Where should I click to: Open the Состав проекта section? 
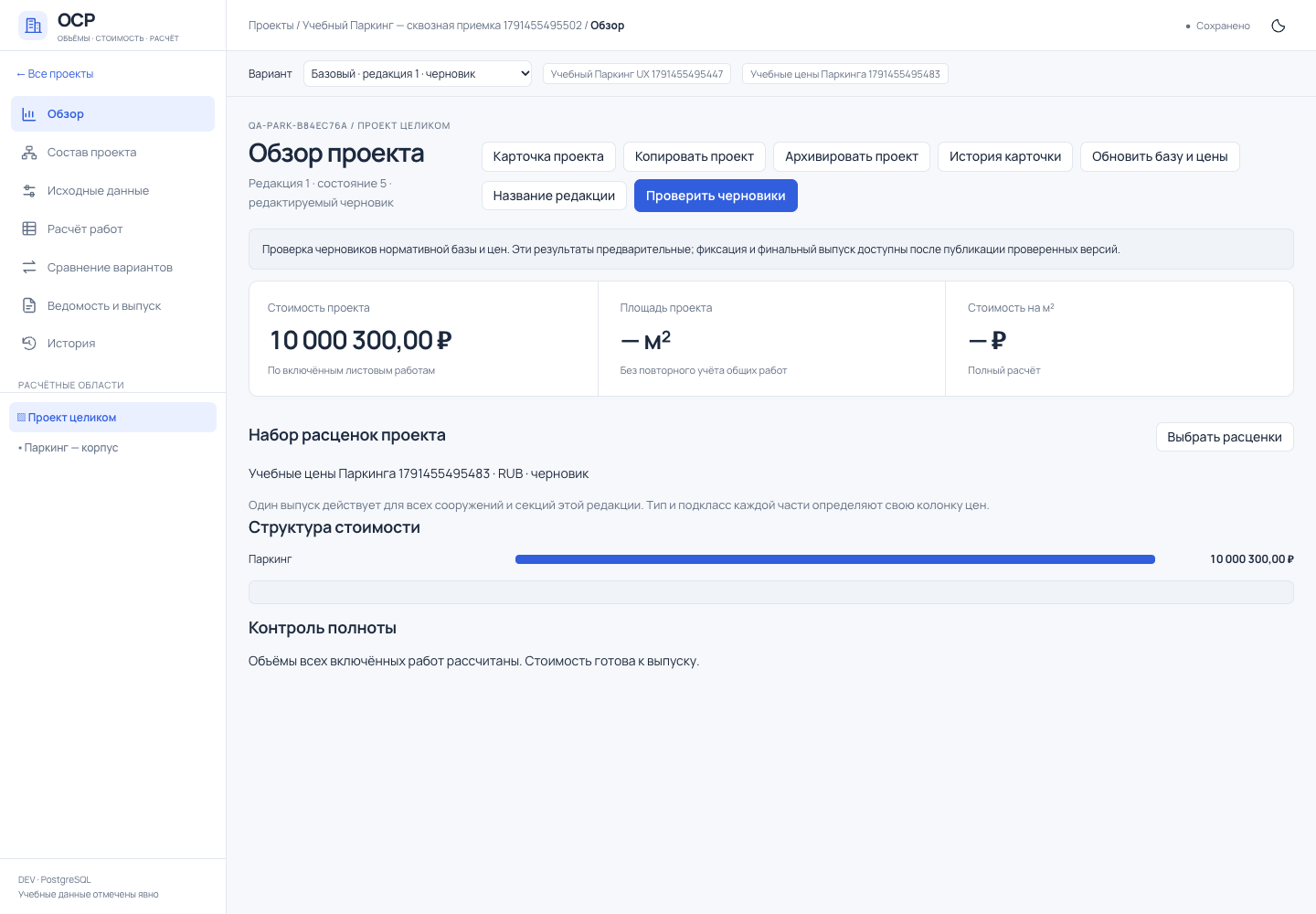112,153
